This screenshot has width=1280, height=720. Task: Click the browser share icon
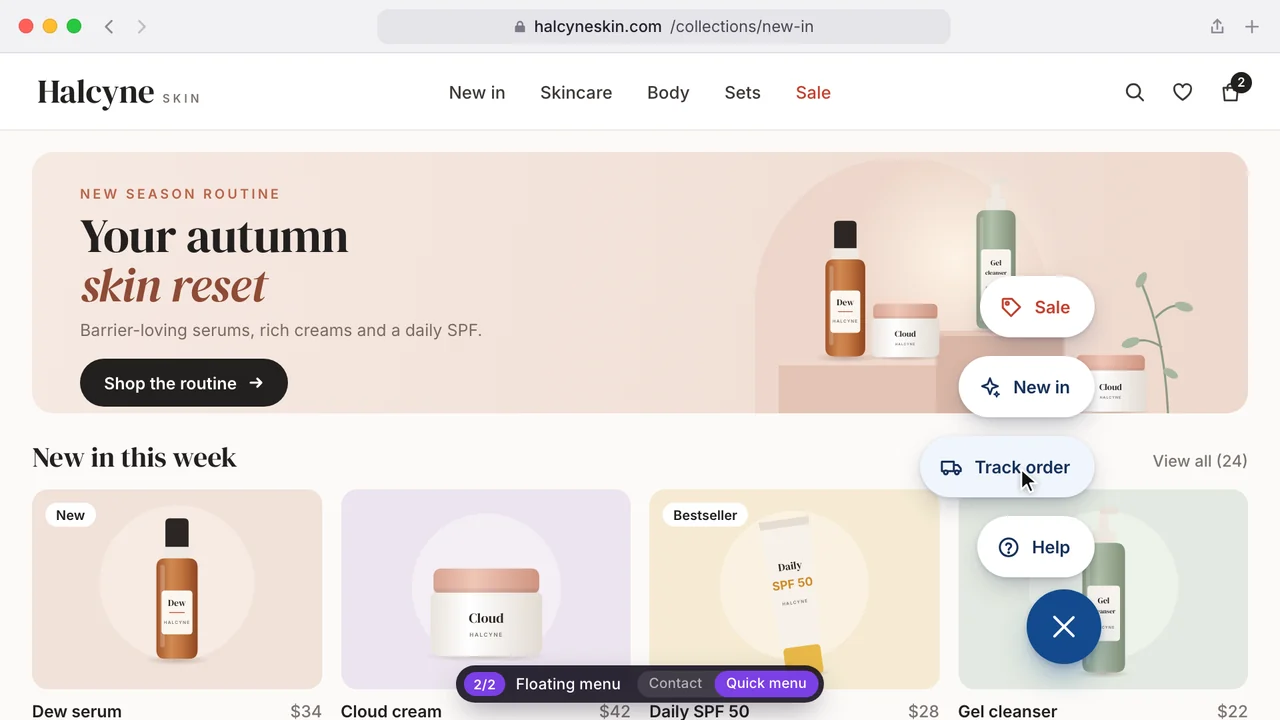(1217, 27)
